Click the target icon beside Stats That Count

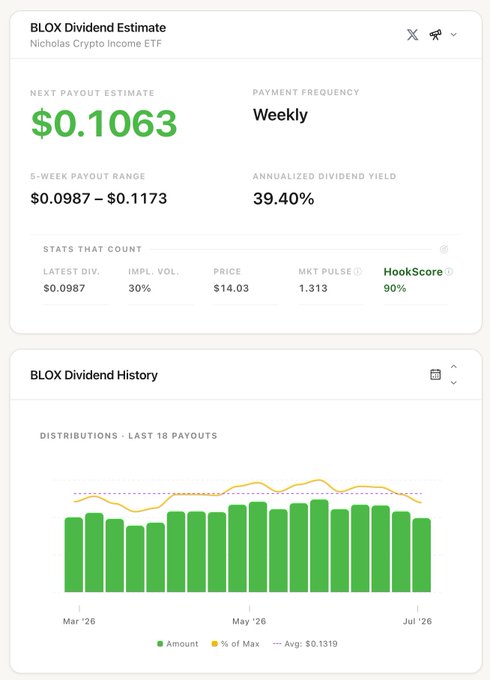pyautogui.click(x=444, y=249)
